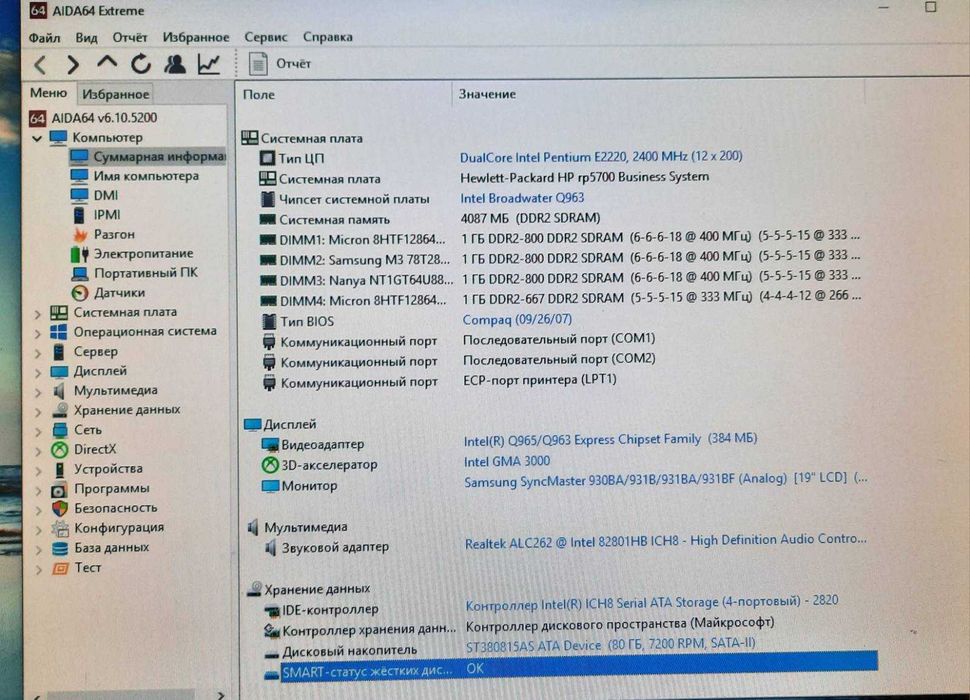Click the sidebar horizontal scrollbar right arrow

click(x=221, y=695)
